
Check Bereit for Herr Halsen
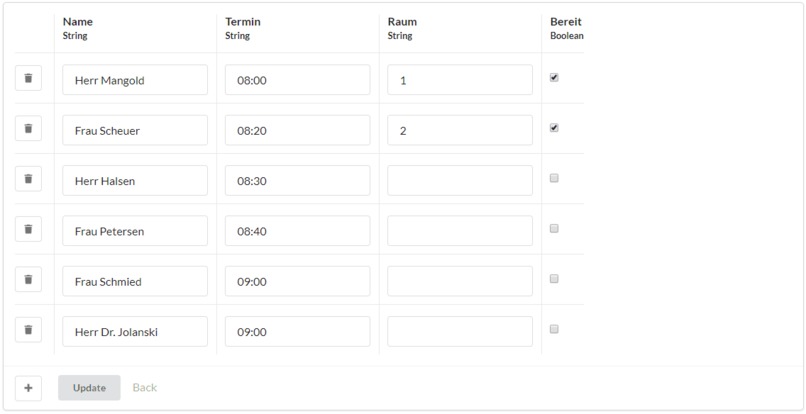point(554,178)
